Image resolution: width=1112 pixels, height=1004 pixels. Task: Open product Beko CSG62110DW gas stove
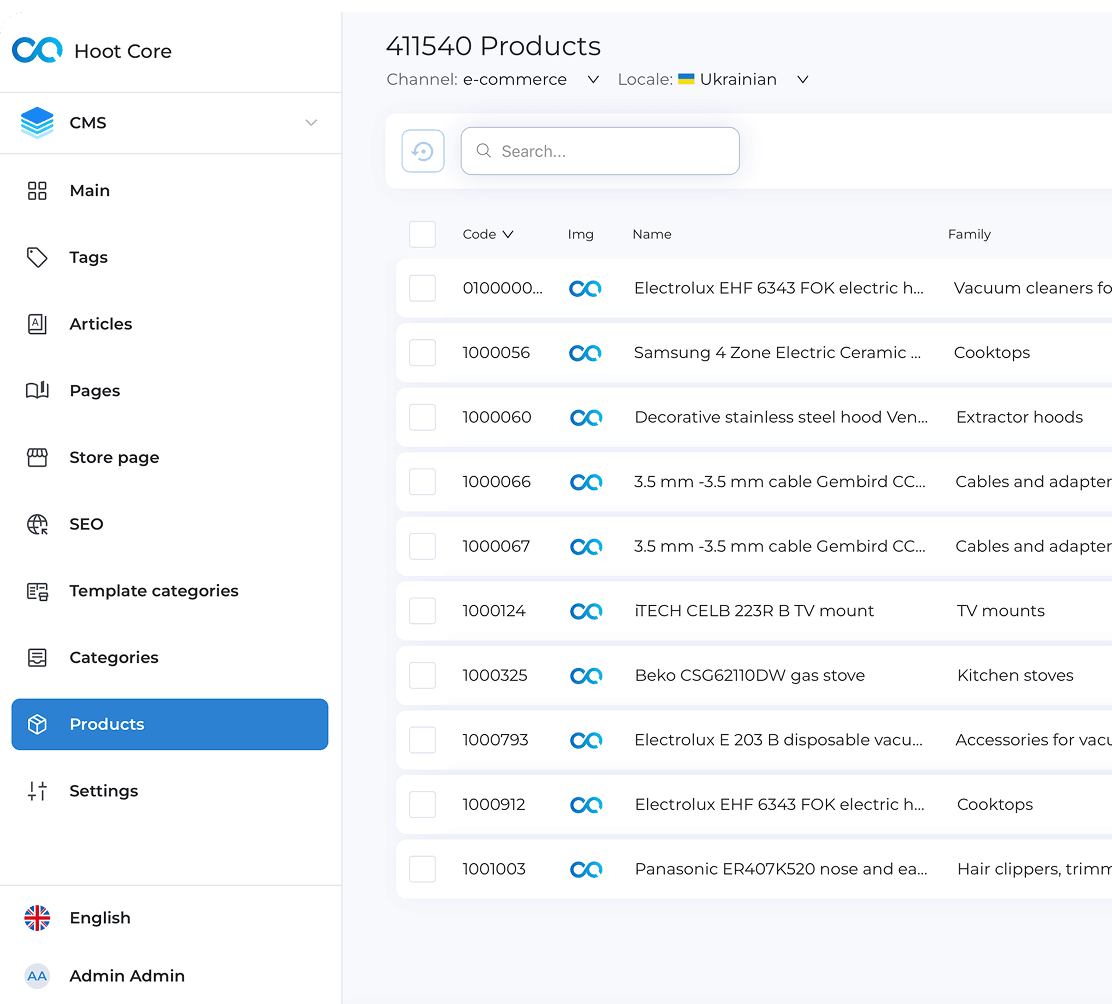pyautogui.click(x=750, y=675)
